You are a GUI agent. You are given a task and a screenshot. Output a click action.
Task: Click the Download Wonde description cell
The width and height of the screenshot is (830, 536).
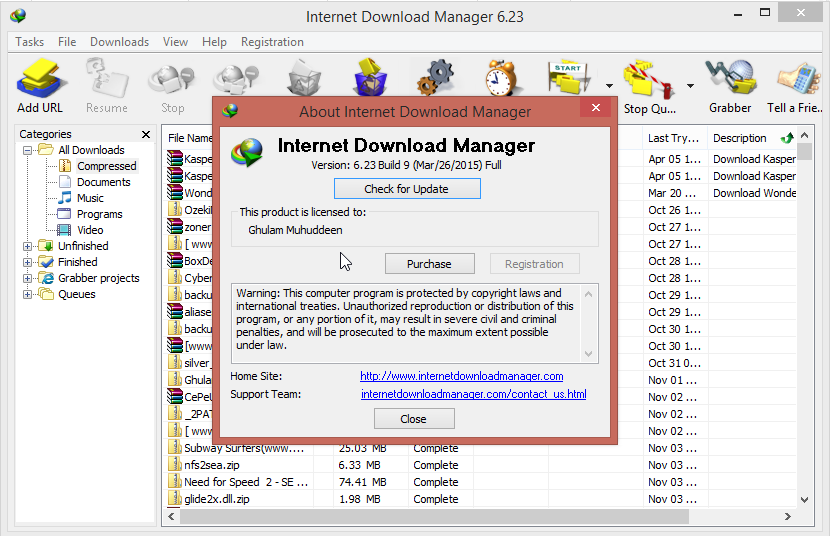click(x=754, y=193)
